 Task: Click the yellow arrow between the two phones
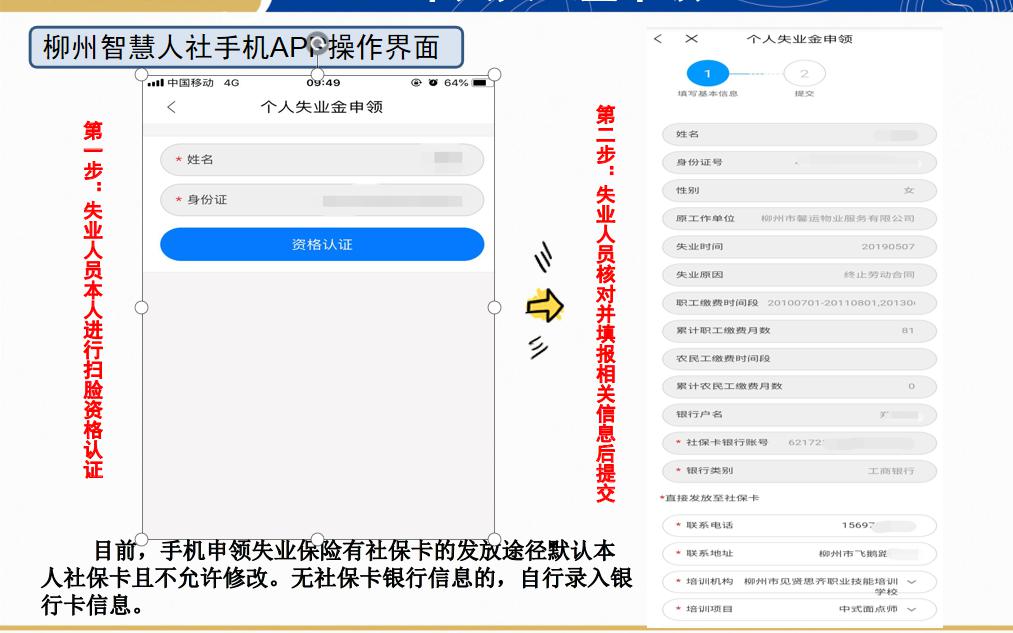point(545,306)
